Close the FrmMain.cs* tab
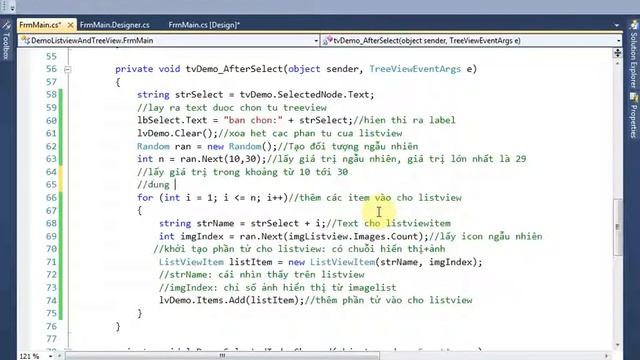 click(x=70, y=25)
